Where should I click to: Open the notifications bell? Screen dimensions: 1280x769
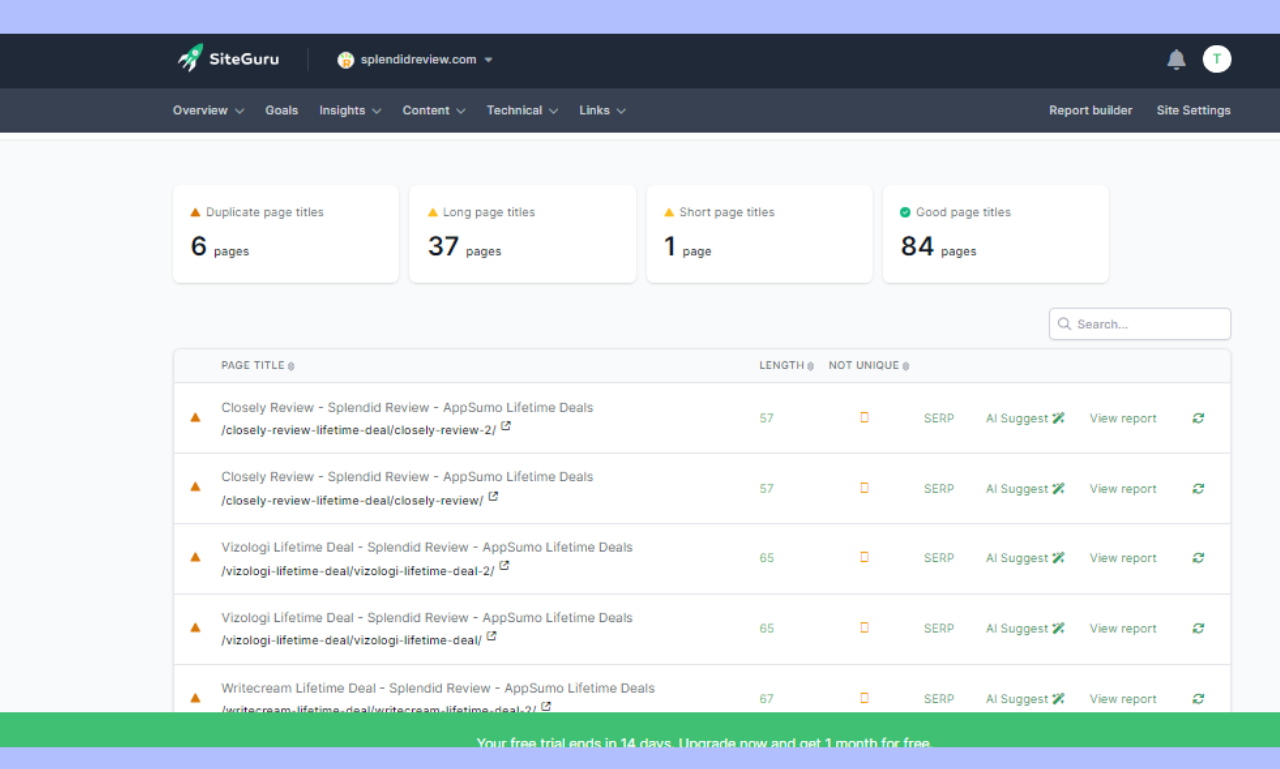tap(1176, 60)
